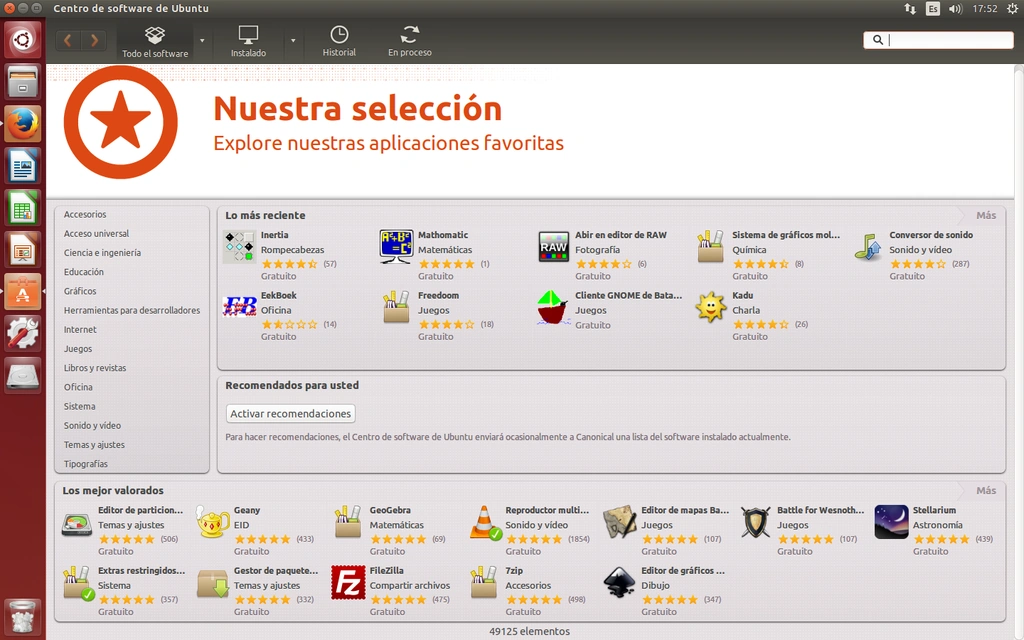
Task: Open the Sonido y vídeo category
Action: (x=92, y=426)
